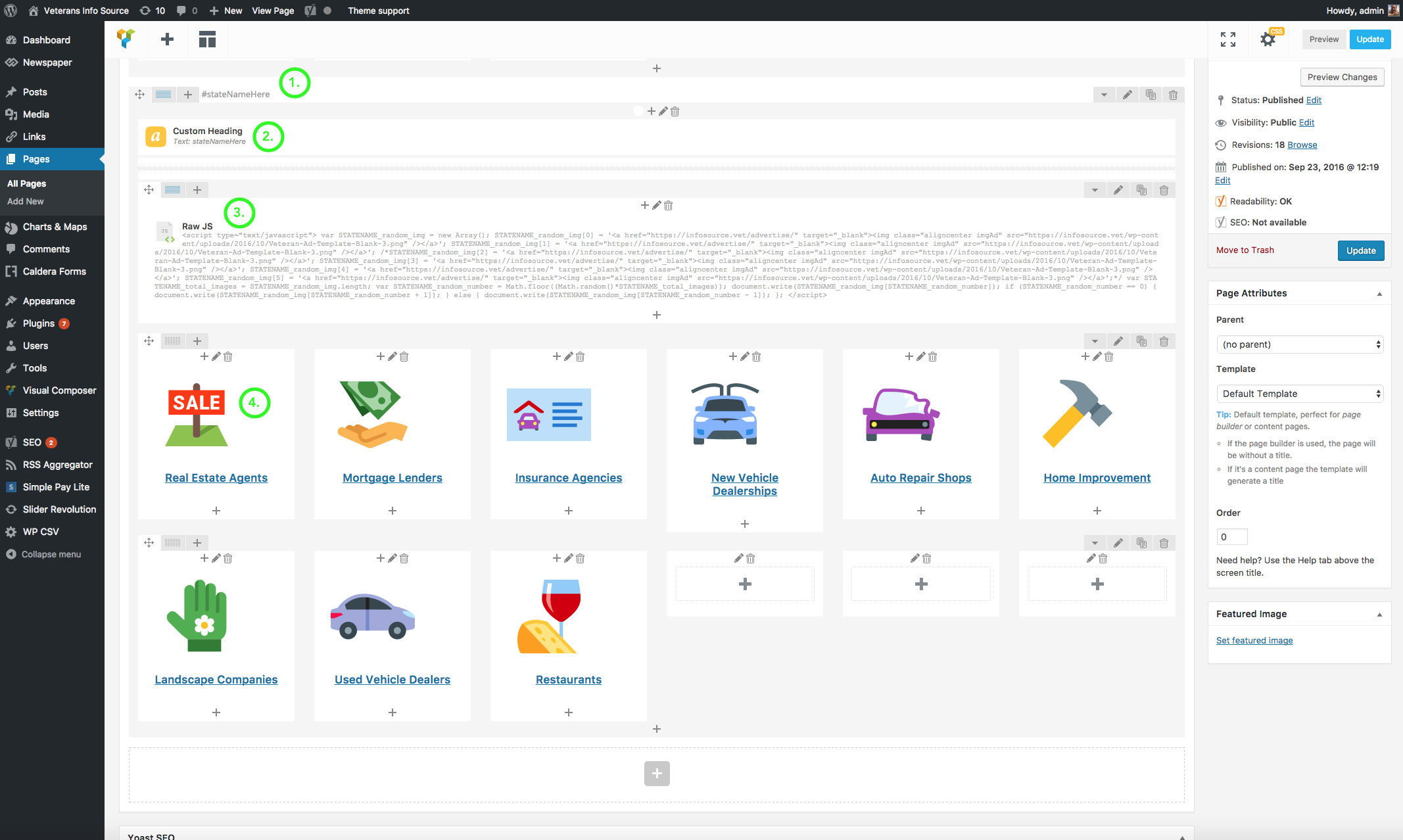Open the Newspaper theme menu
Screen dimensions: 1403x840
click(47, 62)
